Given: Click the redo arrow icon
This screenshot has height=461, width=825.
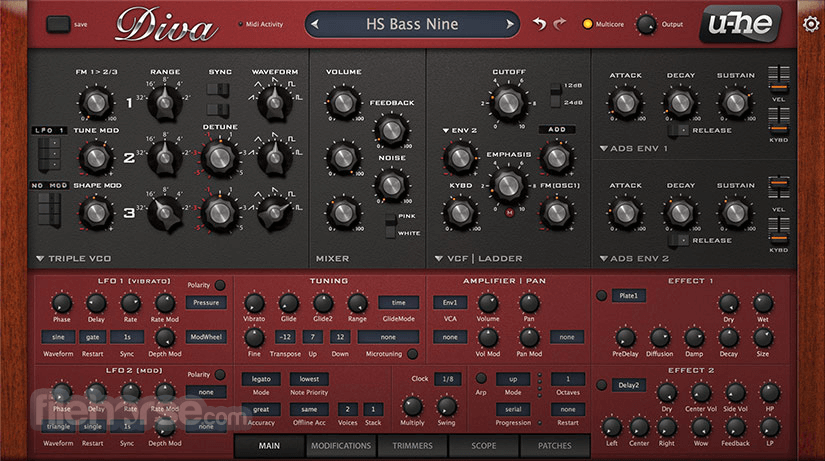Looking at the screenshot, I should tap(559, 24).
